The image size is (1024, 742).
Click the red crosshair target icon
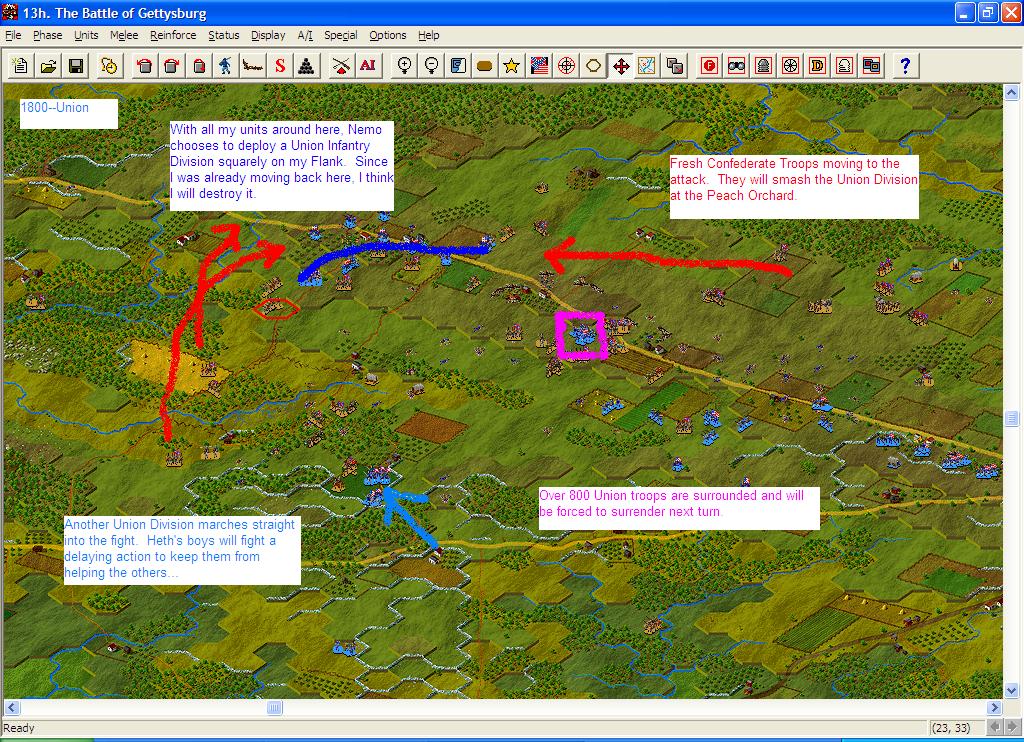click(566, 65)
